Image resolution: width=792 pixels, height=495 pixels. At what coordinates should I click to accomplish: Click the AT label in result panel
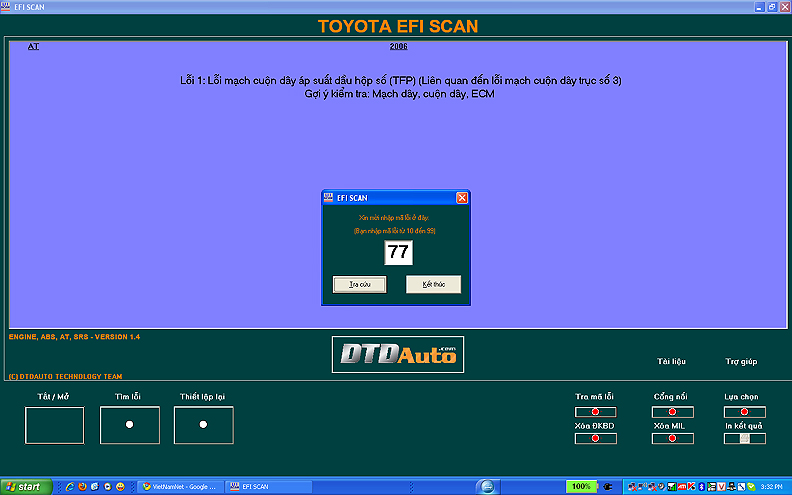pos(33,46)
